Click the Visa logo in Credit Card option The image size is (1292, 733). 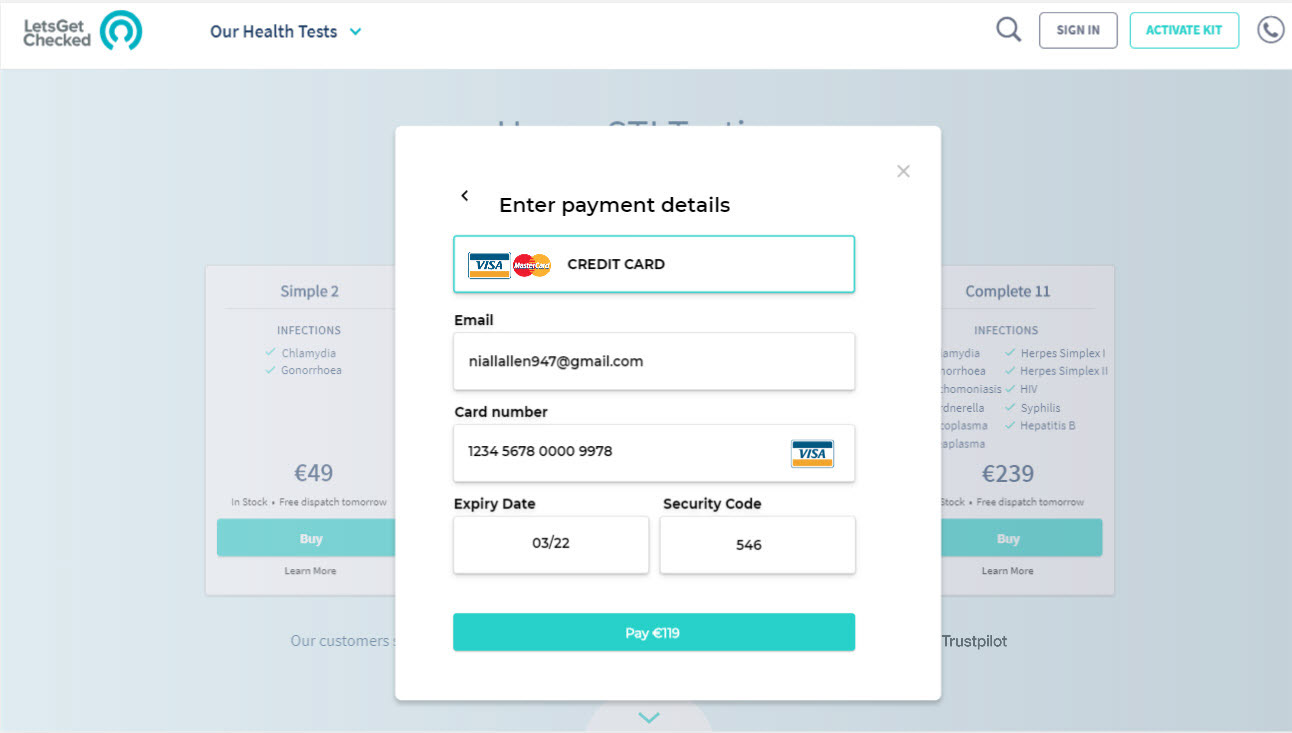tap(489, 265)
